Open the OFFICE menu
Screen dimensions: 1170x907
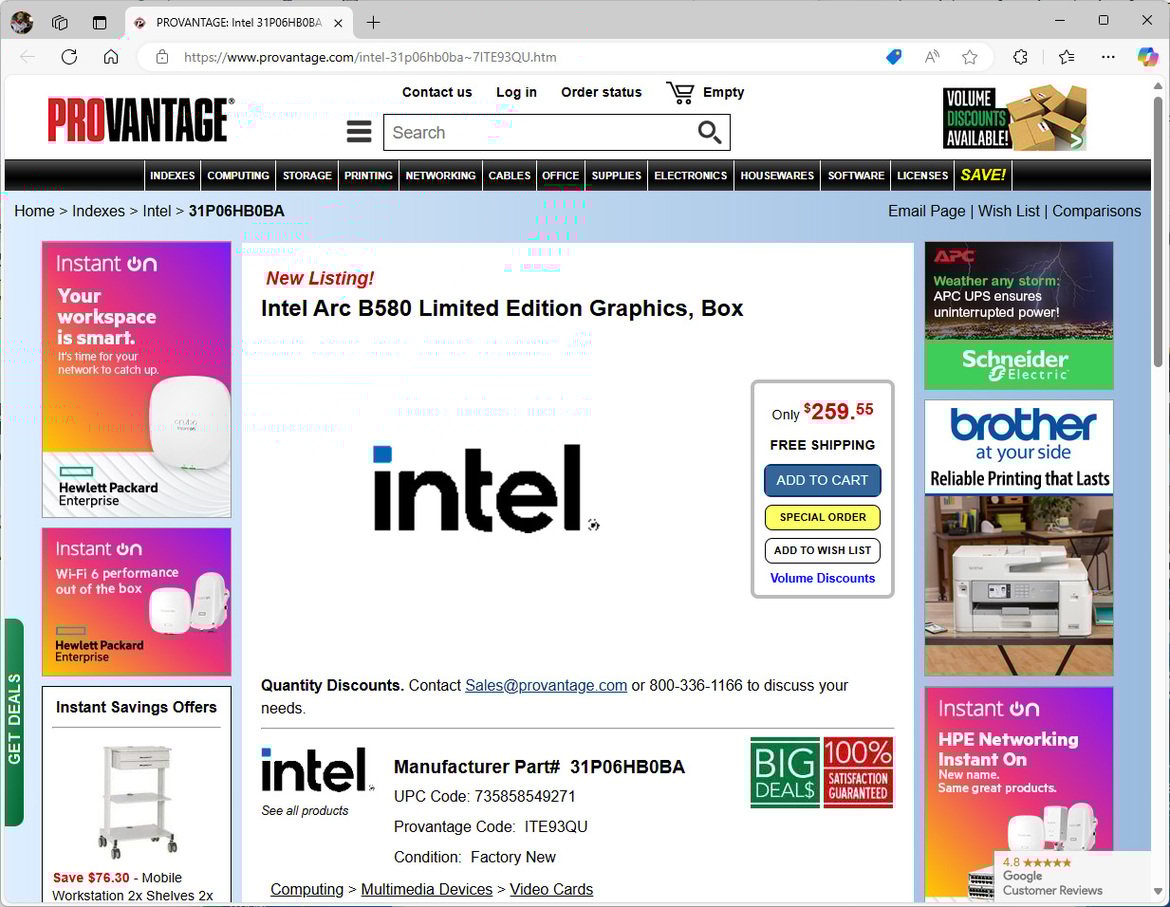pos(560,175)
